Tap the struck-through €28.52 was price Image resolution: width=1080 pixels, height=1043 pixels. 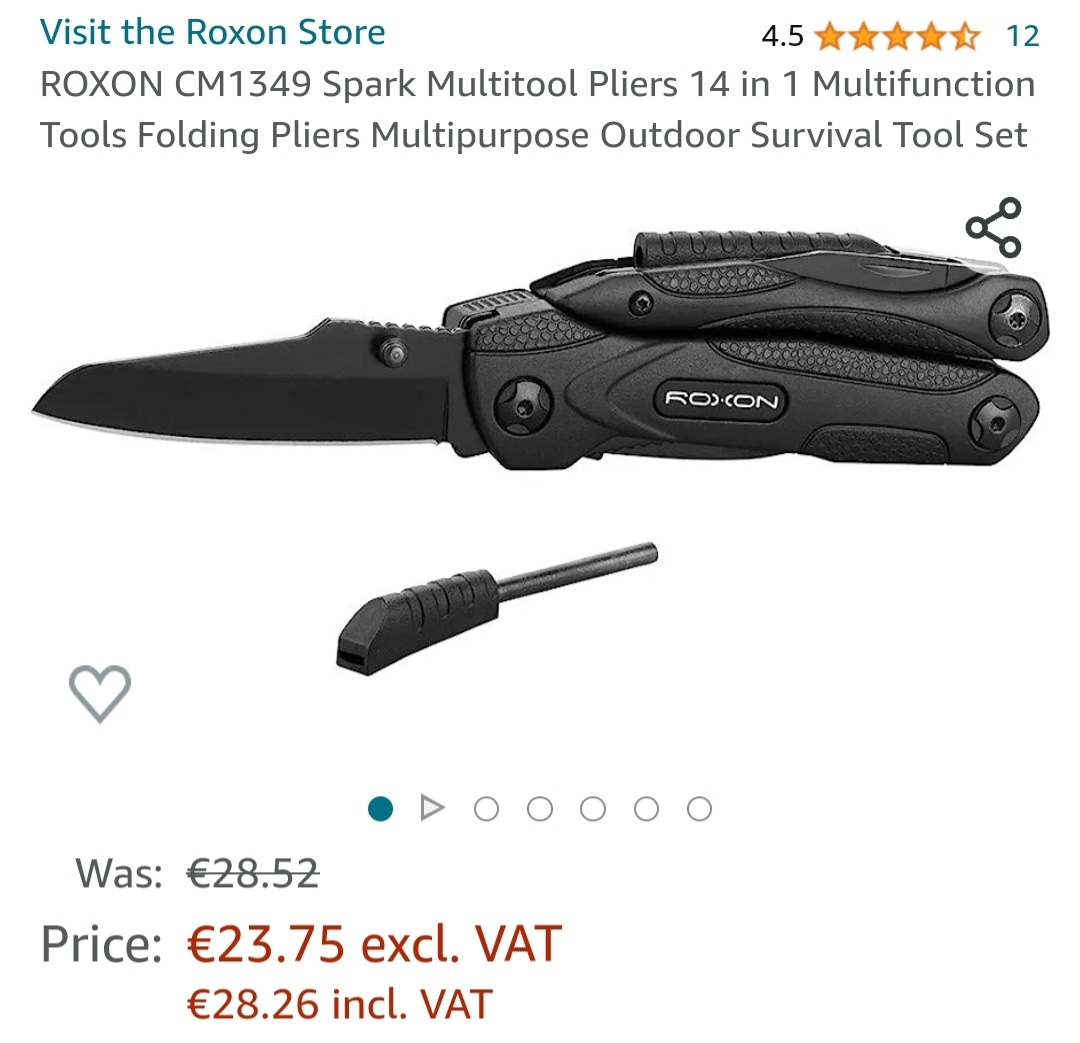(253, 873)
